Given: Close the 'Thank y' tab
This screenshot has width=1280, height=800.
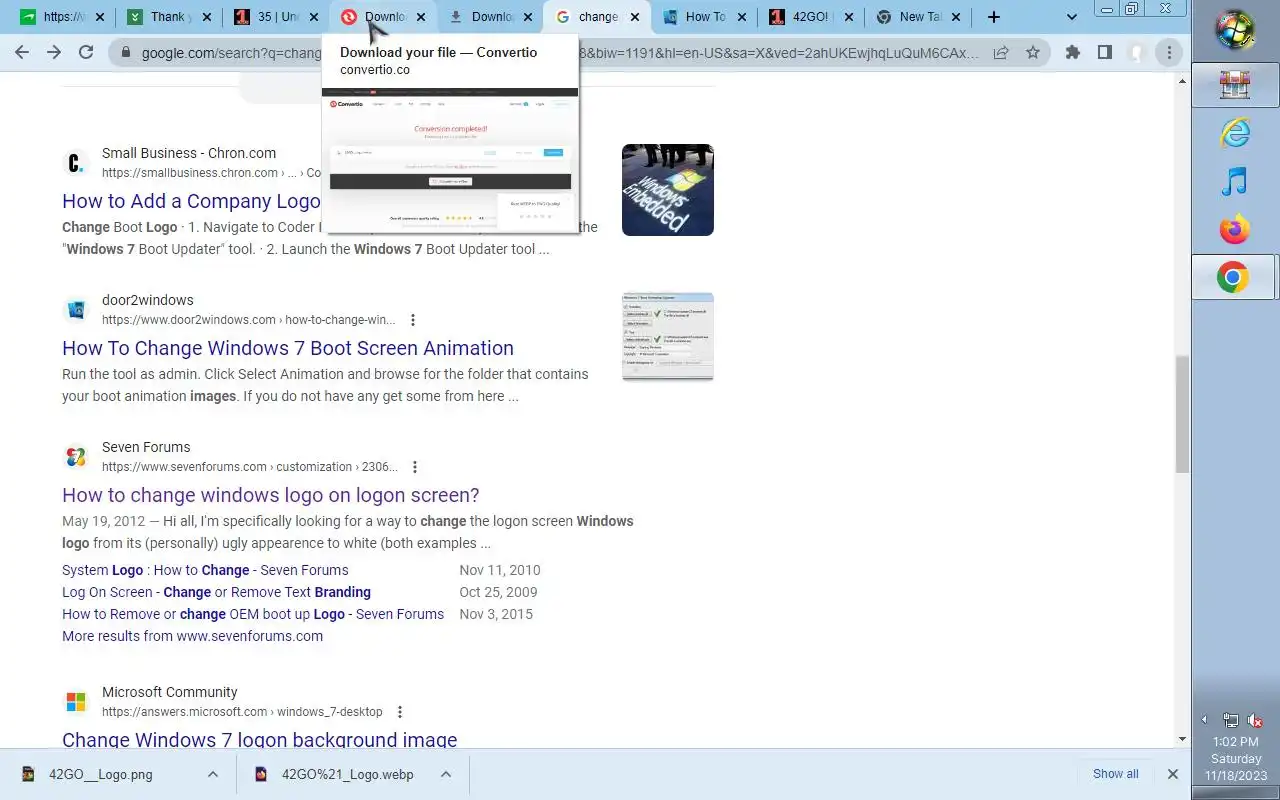Looking at the screenshot, I should point(206,17).
